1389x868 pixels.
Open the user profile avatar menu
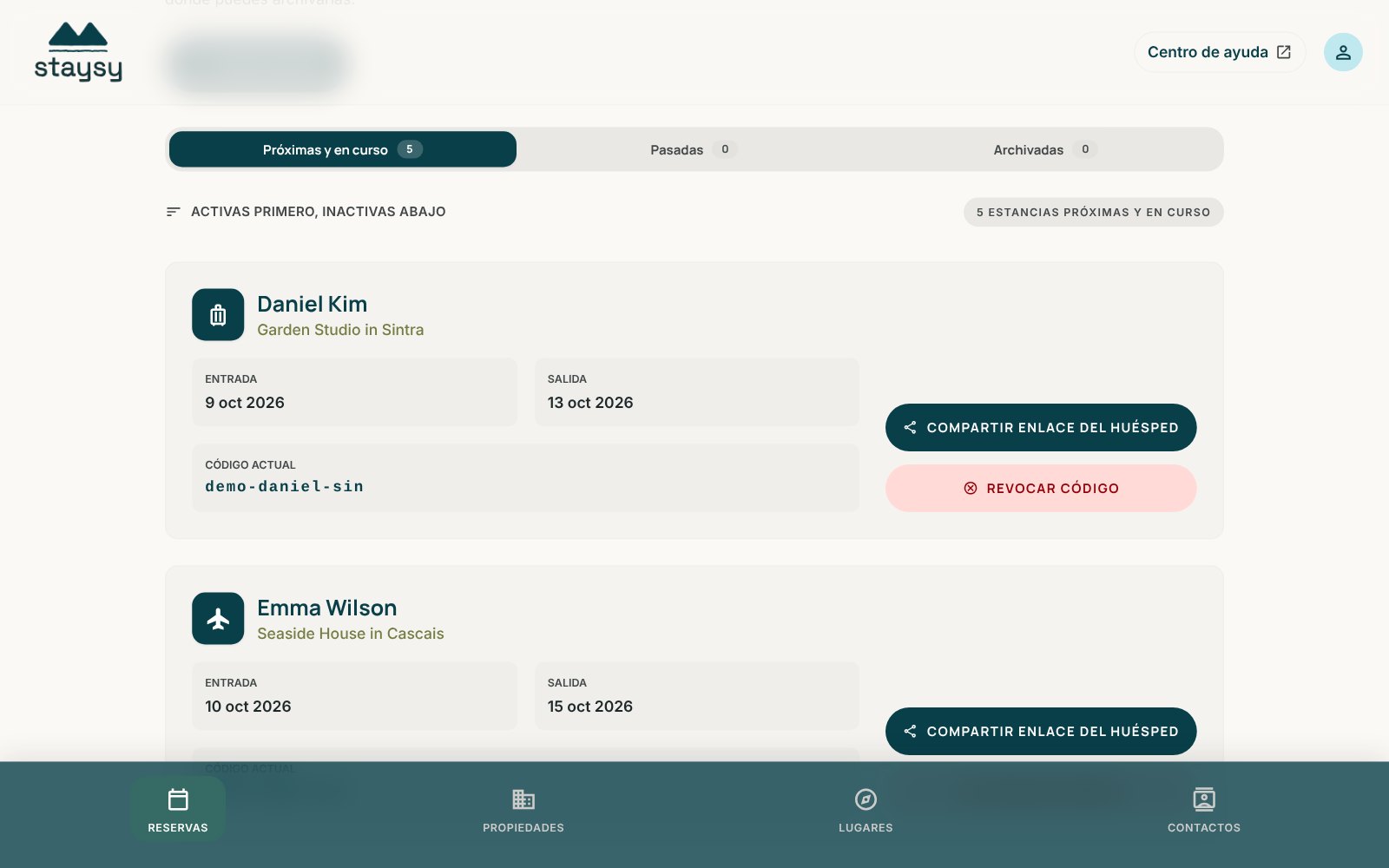tap(1343, 52)
